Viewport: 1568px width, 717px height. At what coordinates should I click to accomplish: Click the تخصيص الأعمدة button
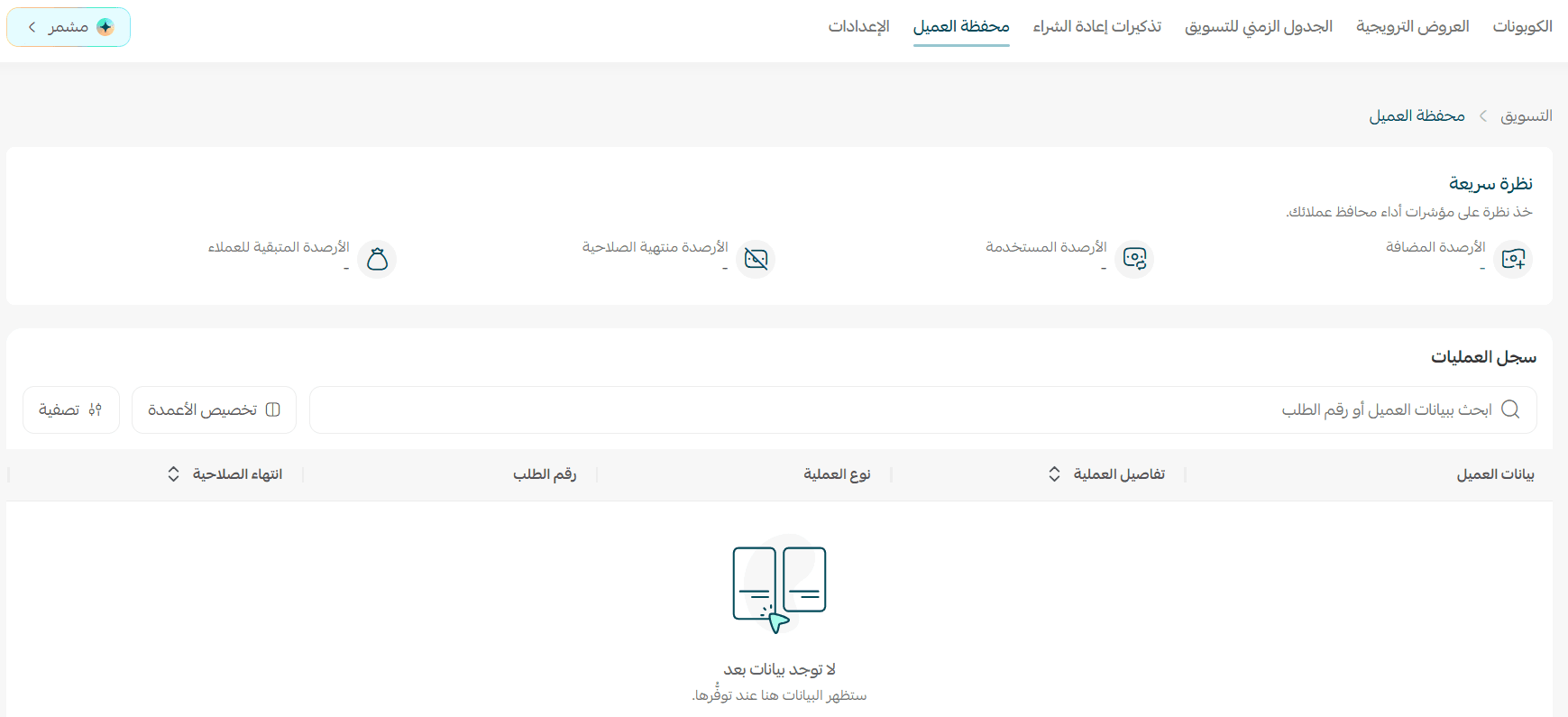tap(214, 409)
